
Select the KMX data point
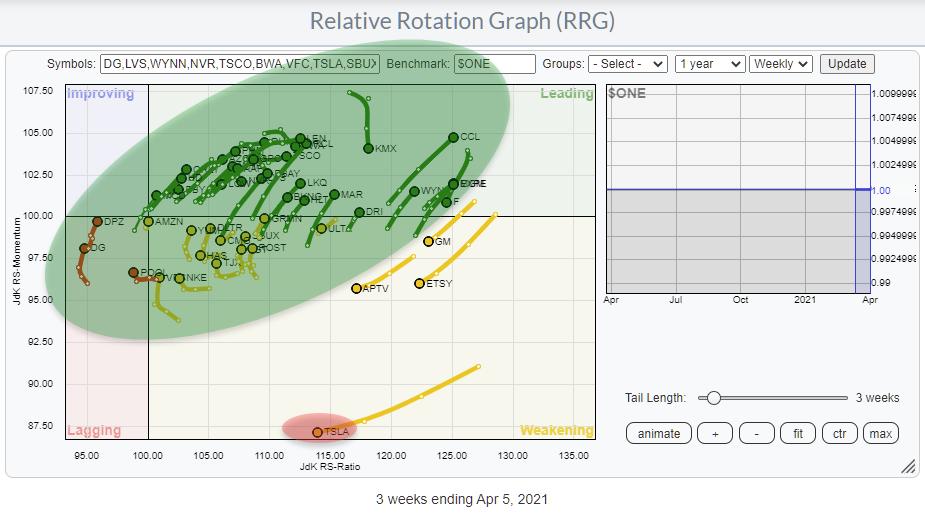[x=368, y=149]
